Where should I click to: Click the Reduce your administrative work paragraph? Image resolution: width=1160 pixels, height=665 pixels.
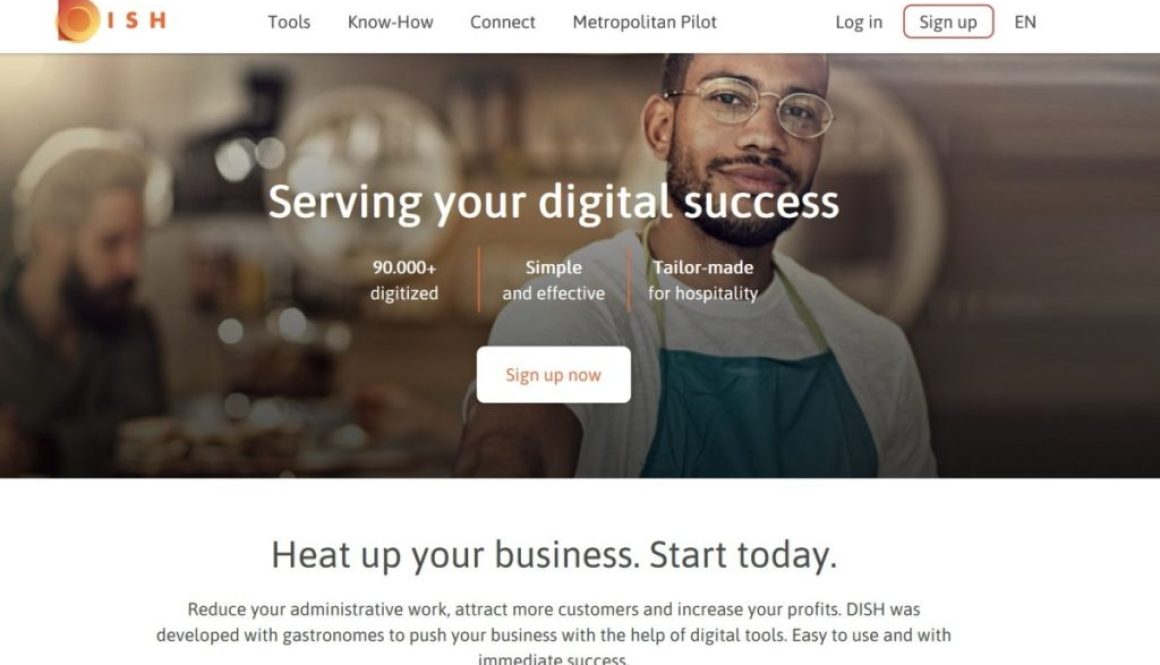pyautogui.click(x=553, y=635)
